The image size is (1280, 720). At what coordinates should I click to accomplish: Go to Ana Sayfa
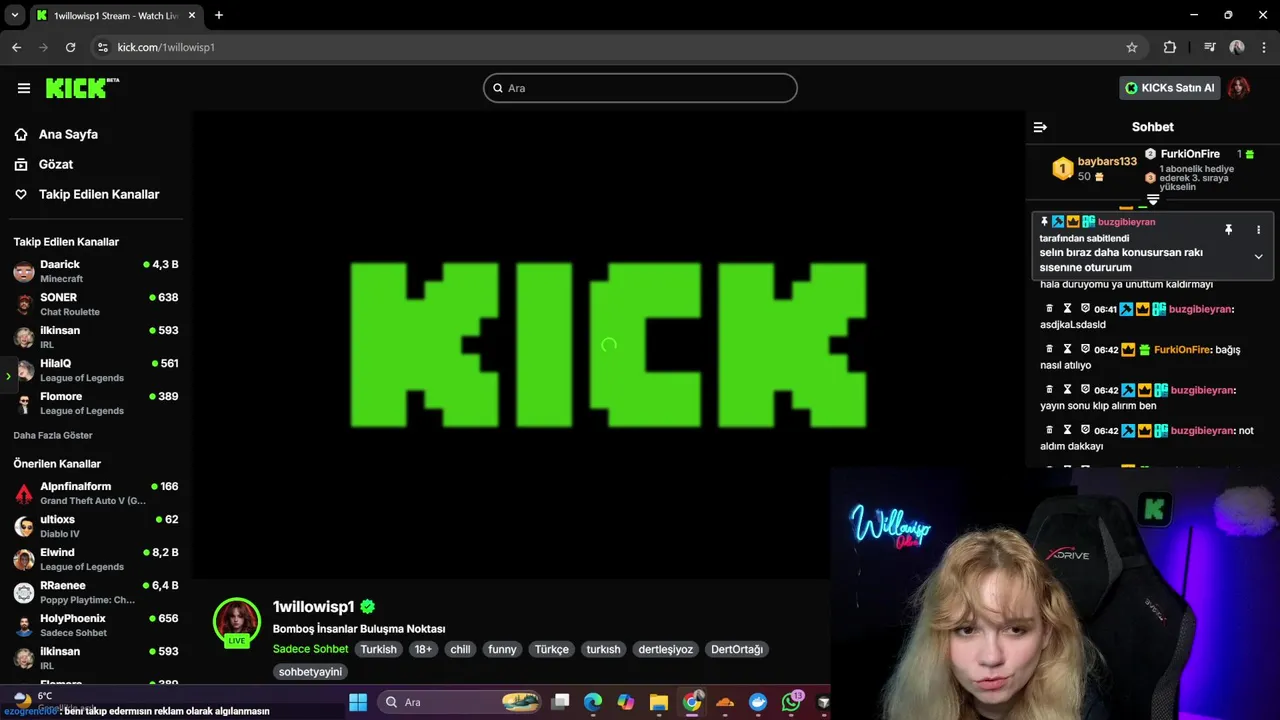click(68, 134)
